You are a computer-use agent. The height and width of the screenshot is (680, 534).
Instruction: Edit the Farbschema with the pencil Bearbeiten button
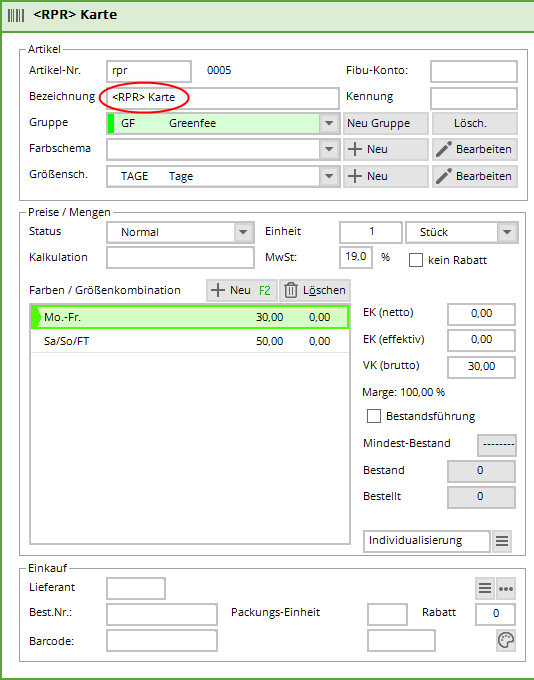(475, 149)
